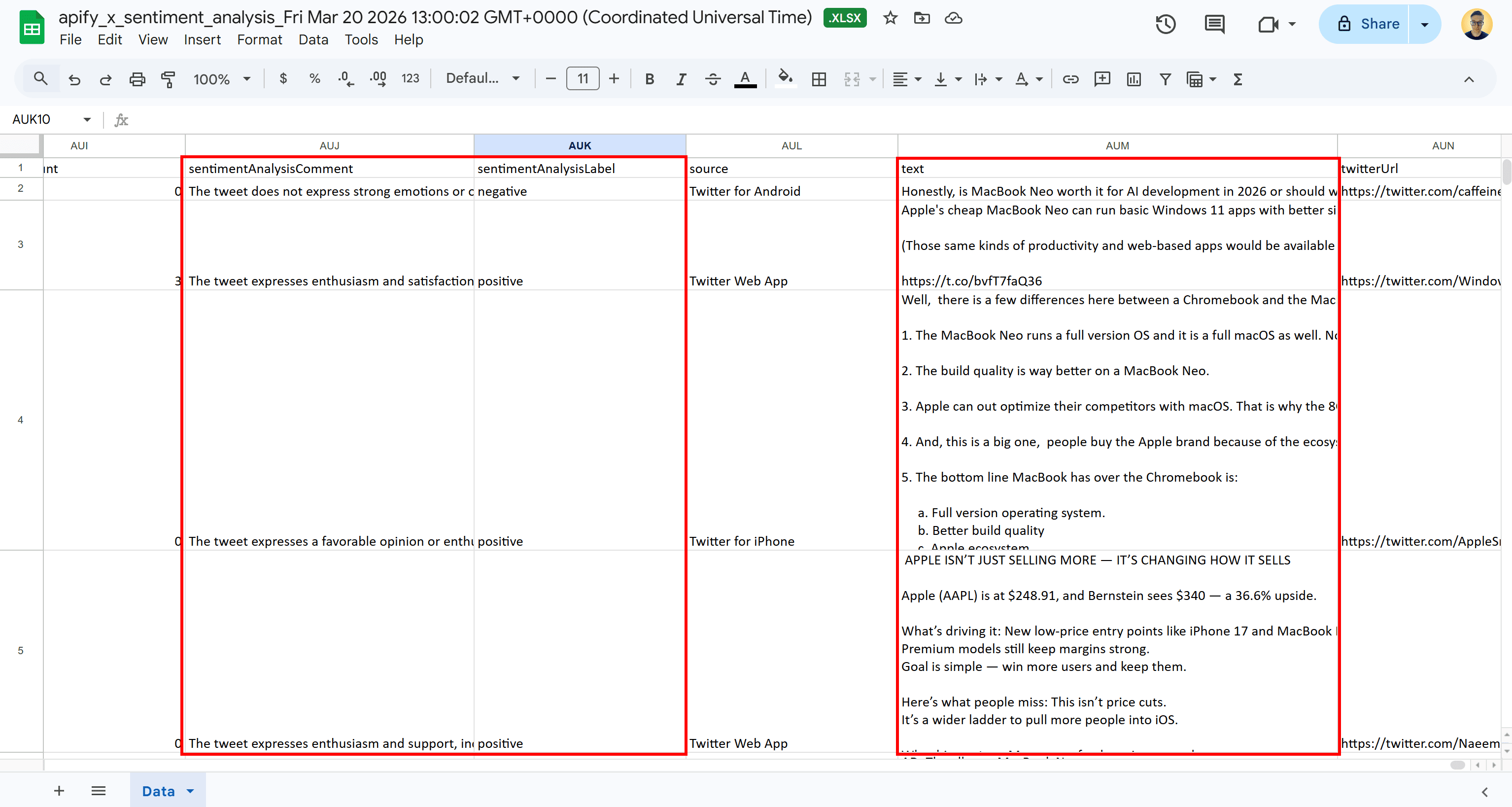This screenshot has width=1512, height=807.
Task: Open the Insert menu
Action: point(202,39)
